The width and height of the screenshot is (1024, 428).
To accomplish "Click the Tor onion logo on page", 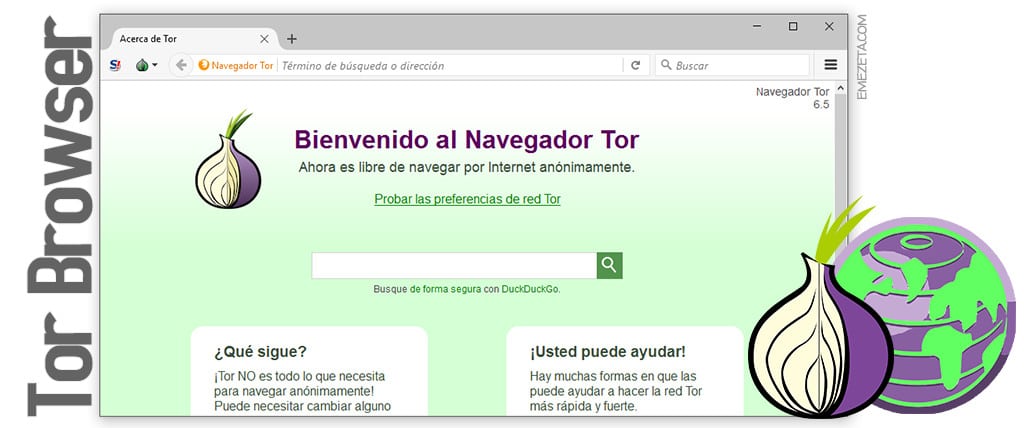I will click(x=227, y=160).
